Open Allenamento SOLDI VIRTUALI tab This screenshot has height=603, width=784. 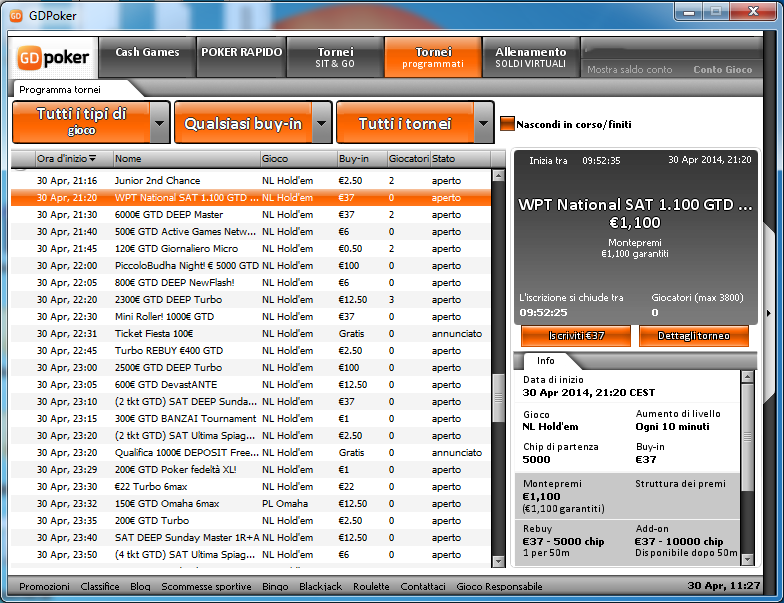530,57
